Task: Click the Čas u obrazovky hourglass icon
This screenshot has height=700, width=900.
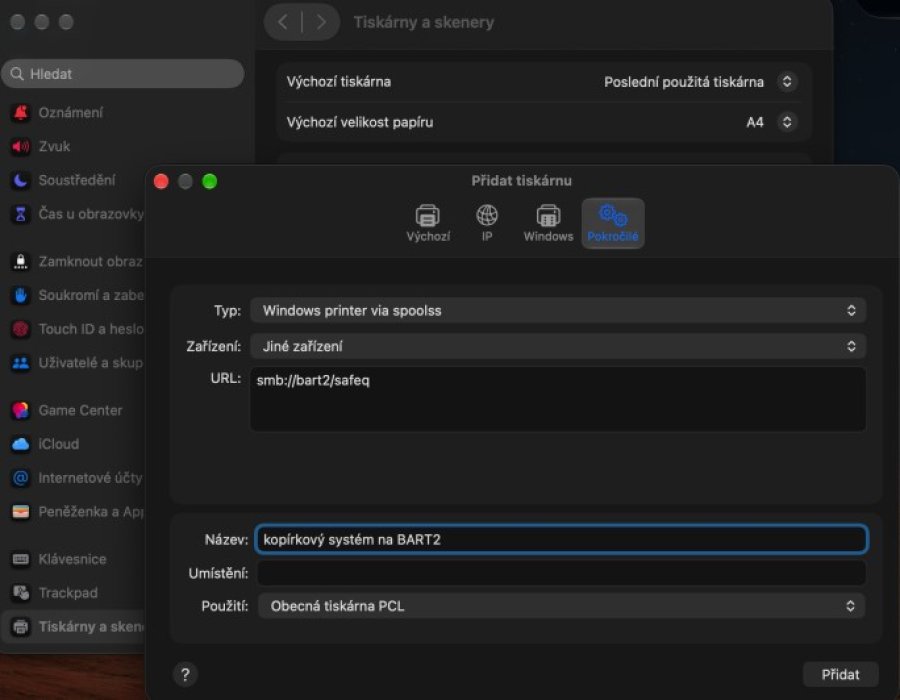Action: click(x=21, y=214)
